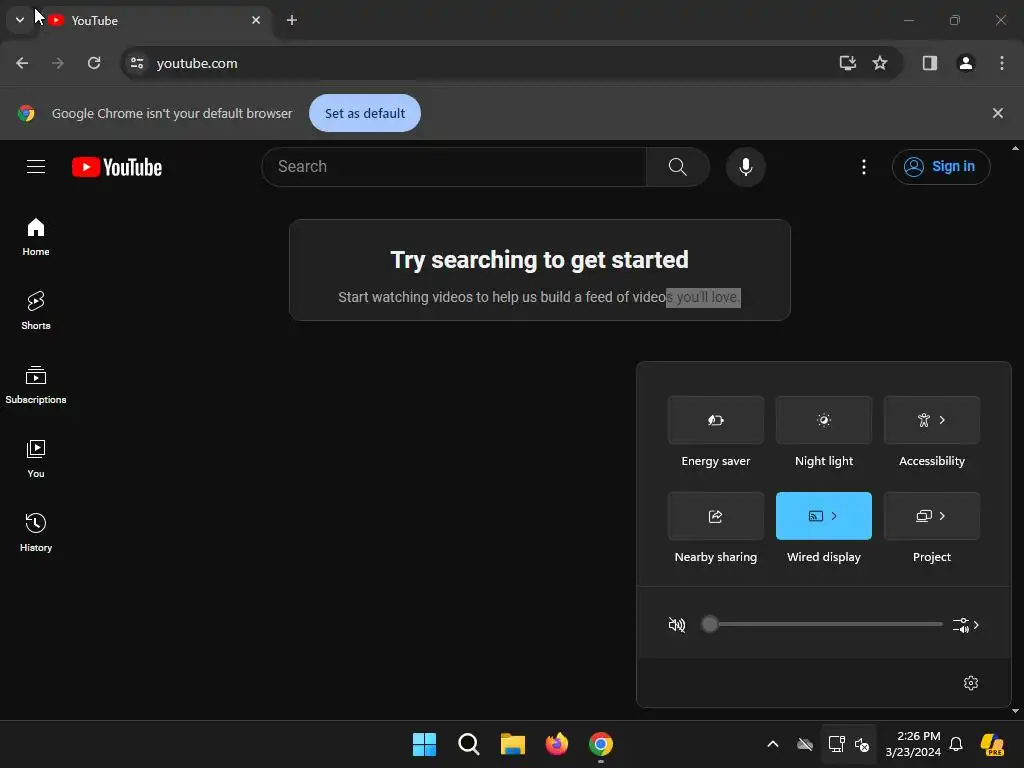Open Chrome's three-dot menu
This screenshot has height=768, width=1024.
(x=1001, y=63)
